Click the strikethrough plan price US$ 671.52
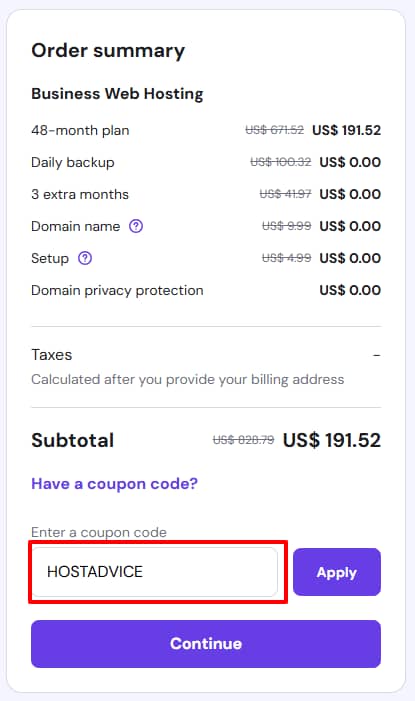Screen dimensions: 415x701 tap(275, 131)
